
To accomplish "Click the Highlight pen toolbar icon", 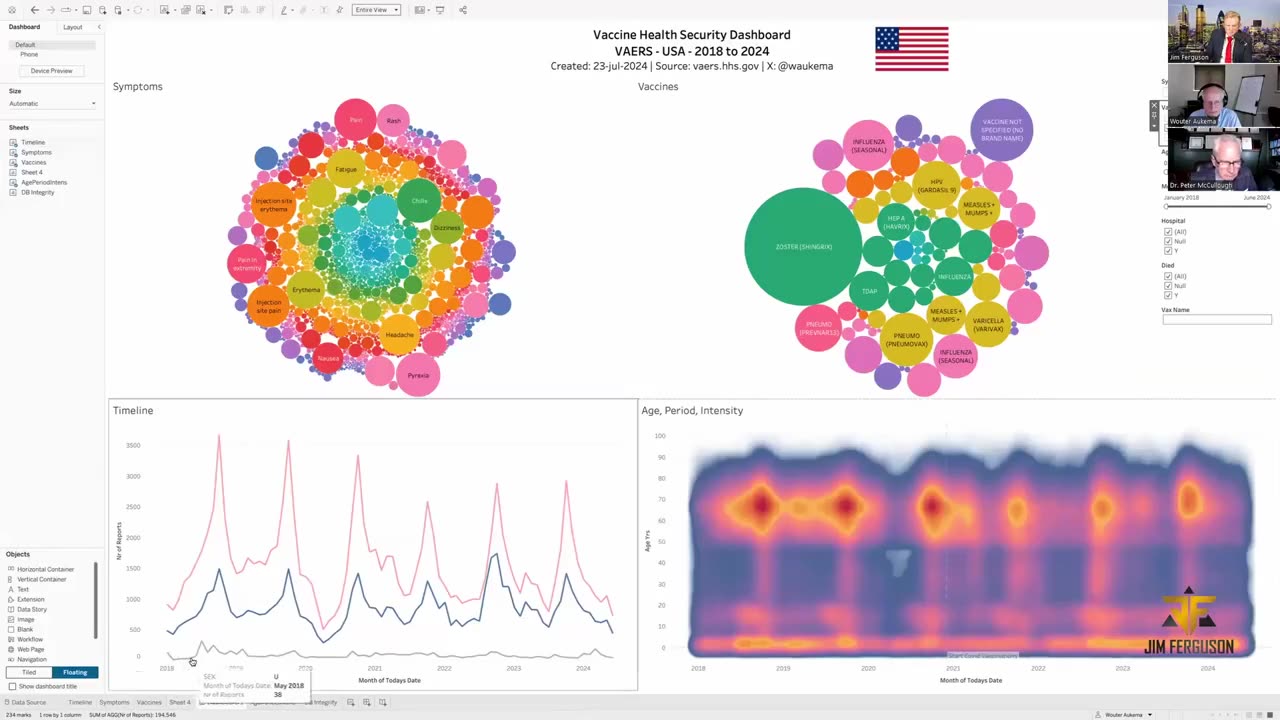I will pos(284,10).
